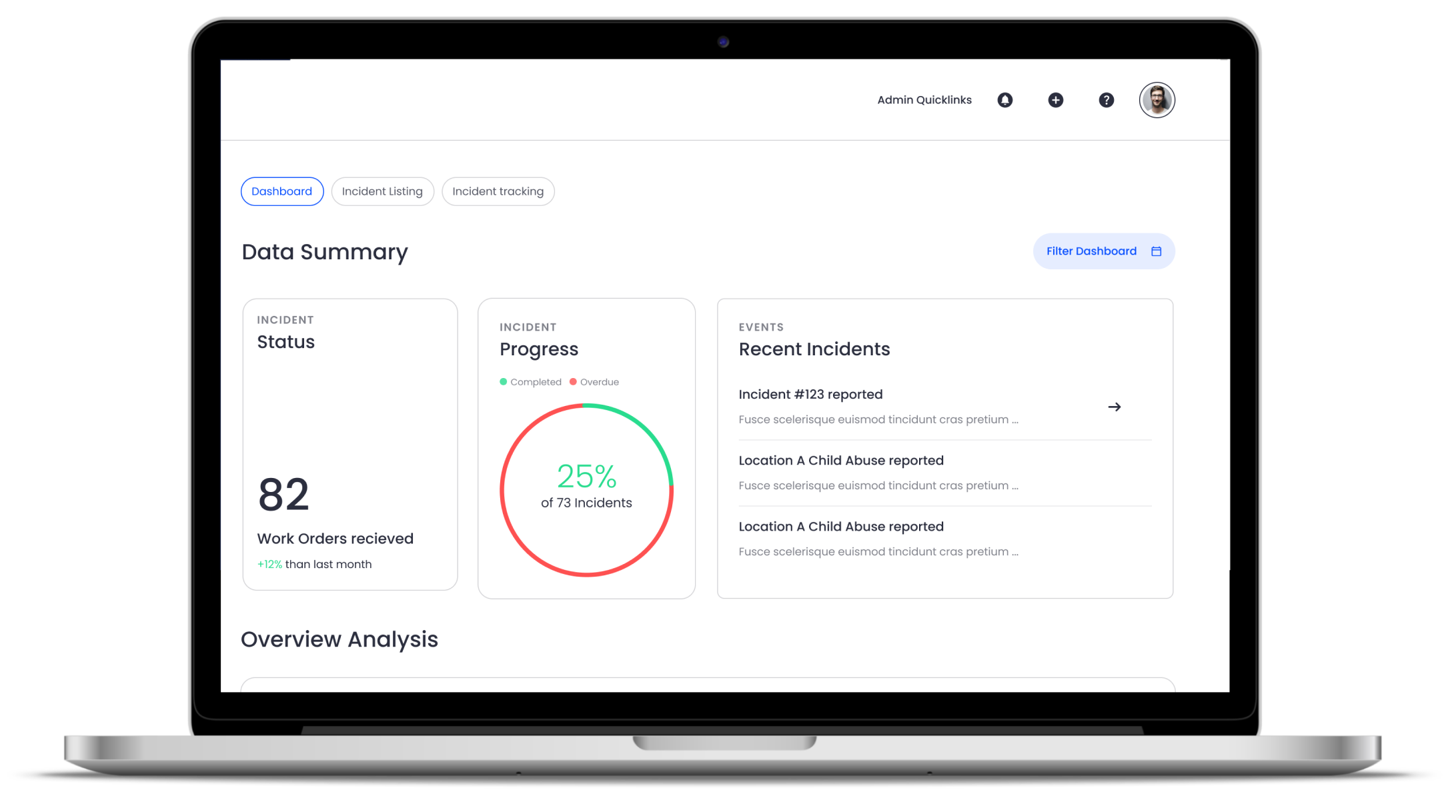Click the 82 work orders number
1456x812 pixels.
click(x=283, y=495)
